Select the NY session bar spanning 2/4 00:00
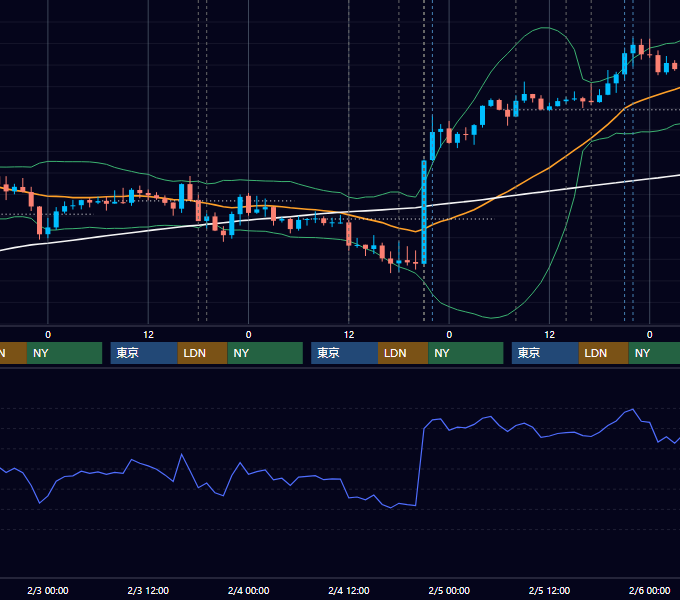The width and height of the screenshot is (680, 600). [265, 353]
